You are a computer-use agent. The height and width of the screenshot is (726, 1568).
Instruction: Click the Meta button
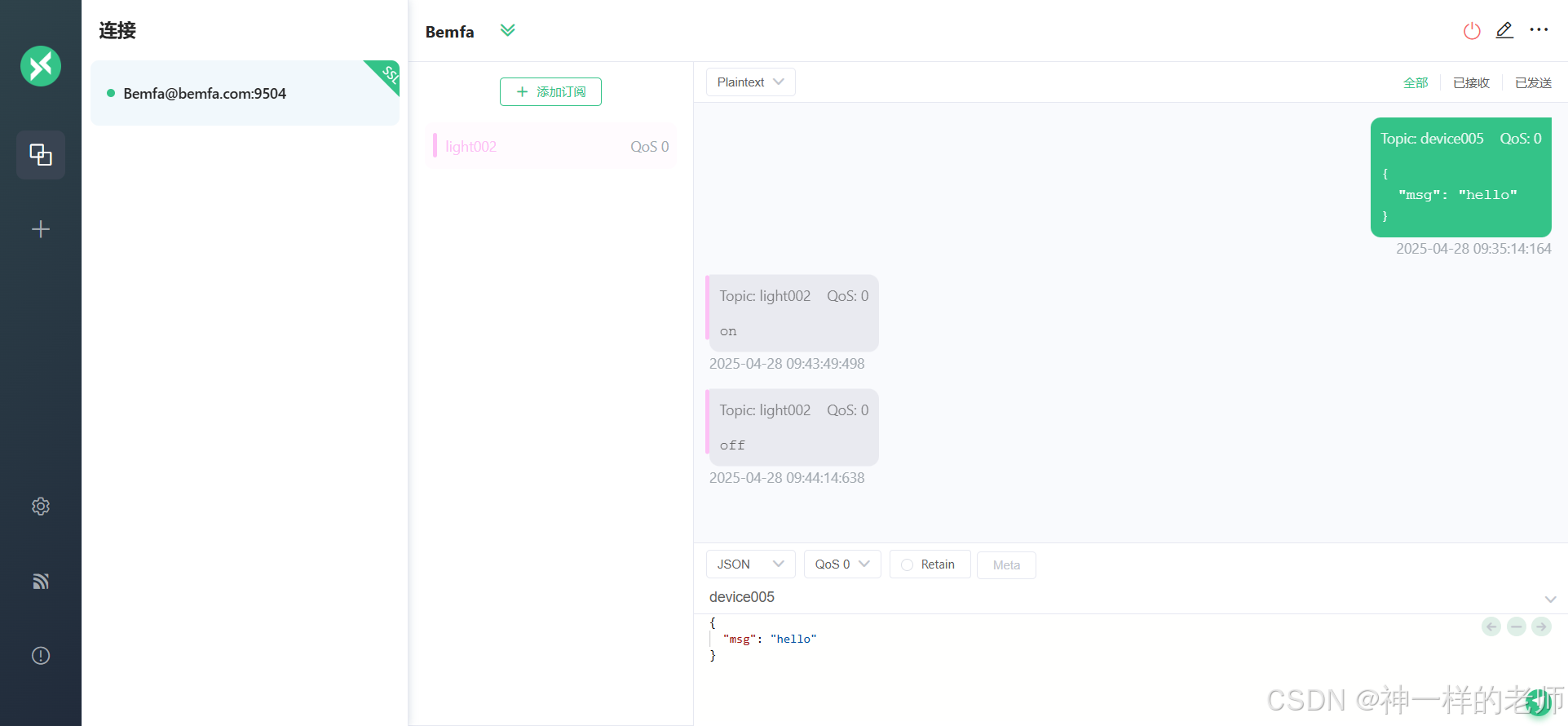pos(1006,565)
